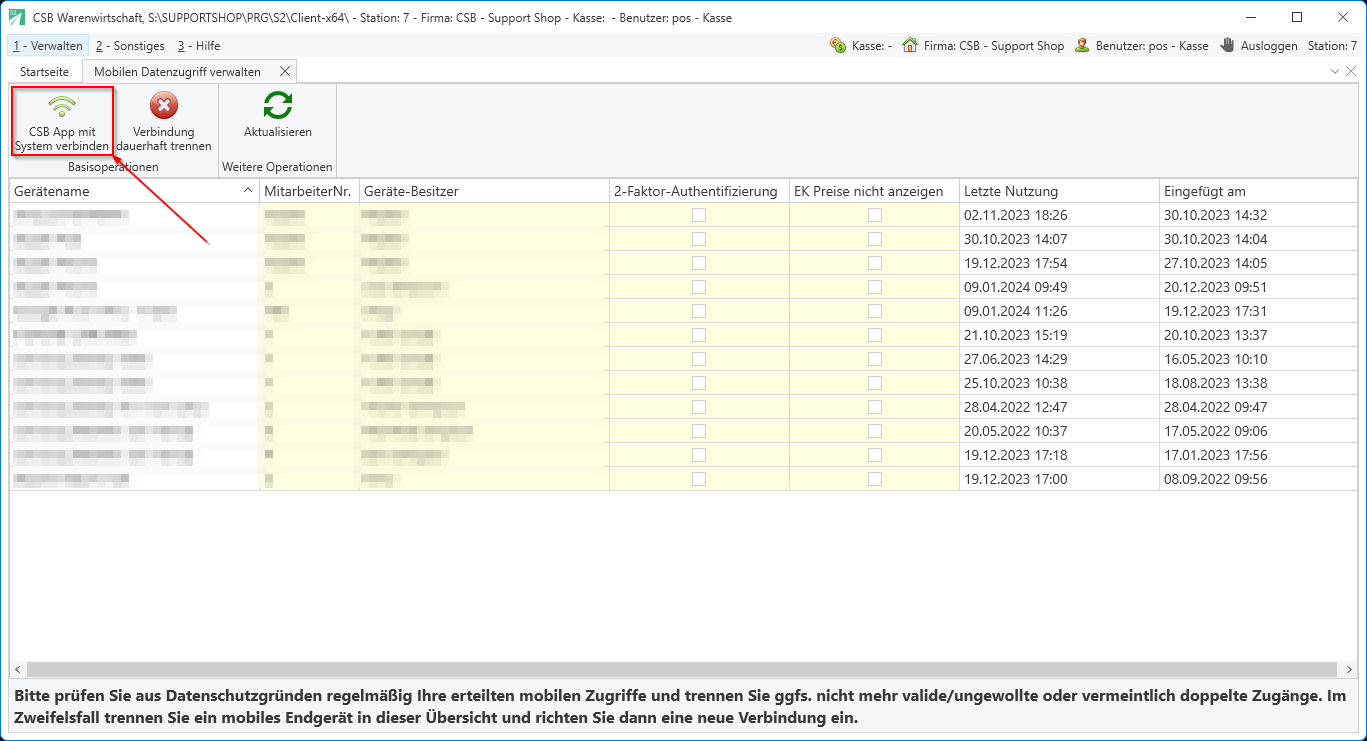The width and height of the screenshot is (1367, 741).
Task: Open the 3 - Hilfe menu
Action: tap(198, 46)
